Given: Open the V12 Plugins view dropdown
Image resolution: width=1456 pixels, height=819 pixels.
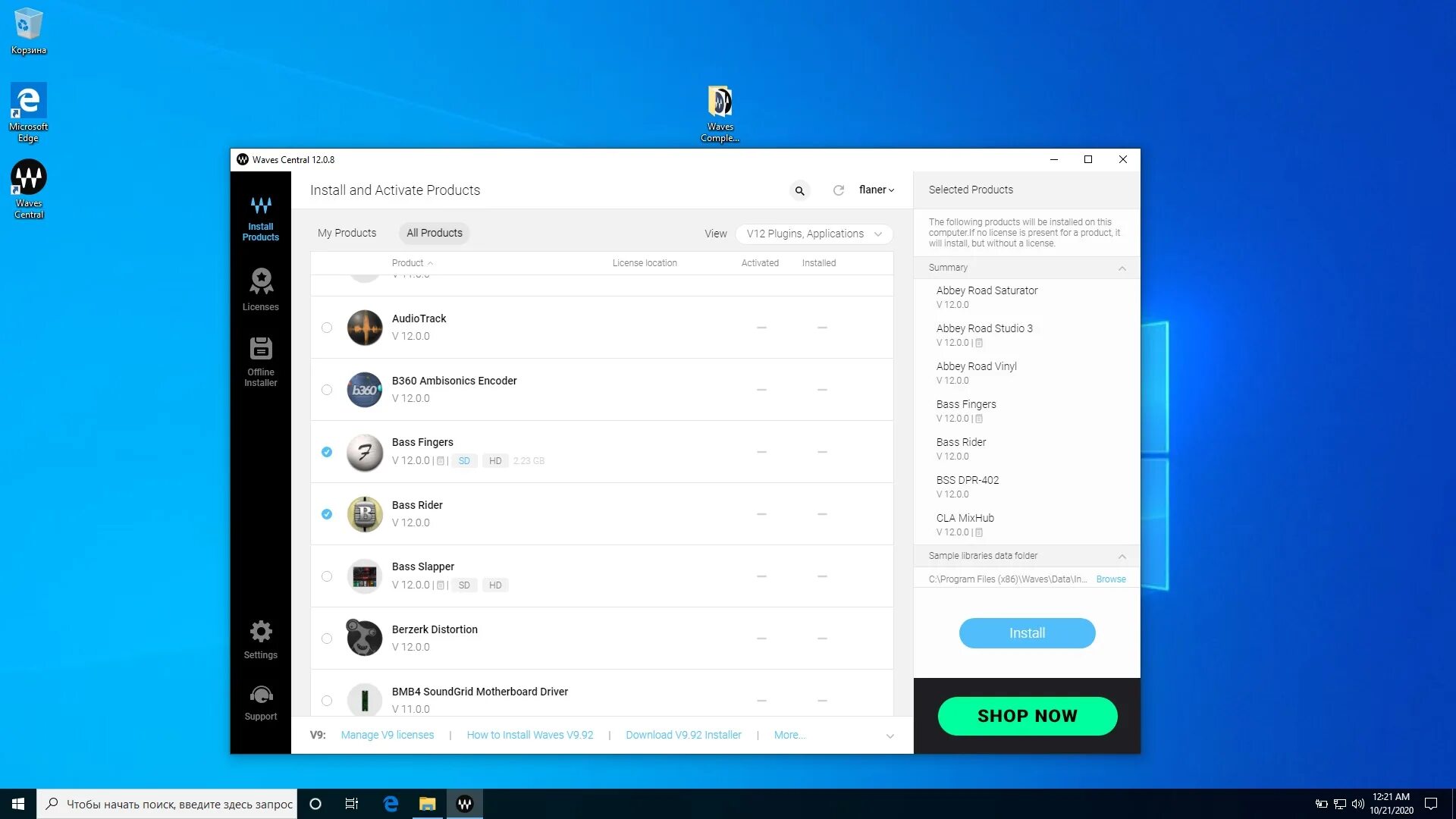Looking at the screenshot, I should [814, 234].
